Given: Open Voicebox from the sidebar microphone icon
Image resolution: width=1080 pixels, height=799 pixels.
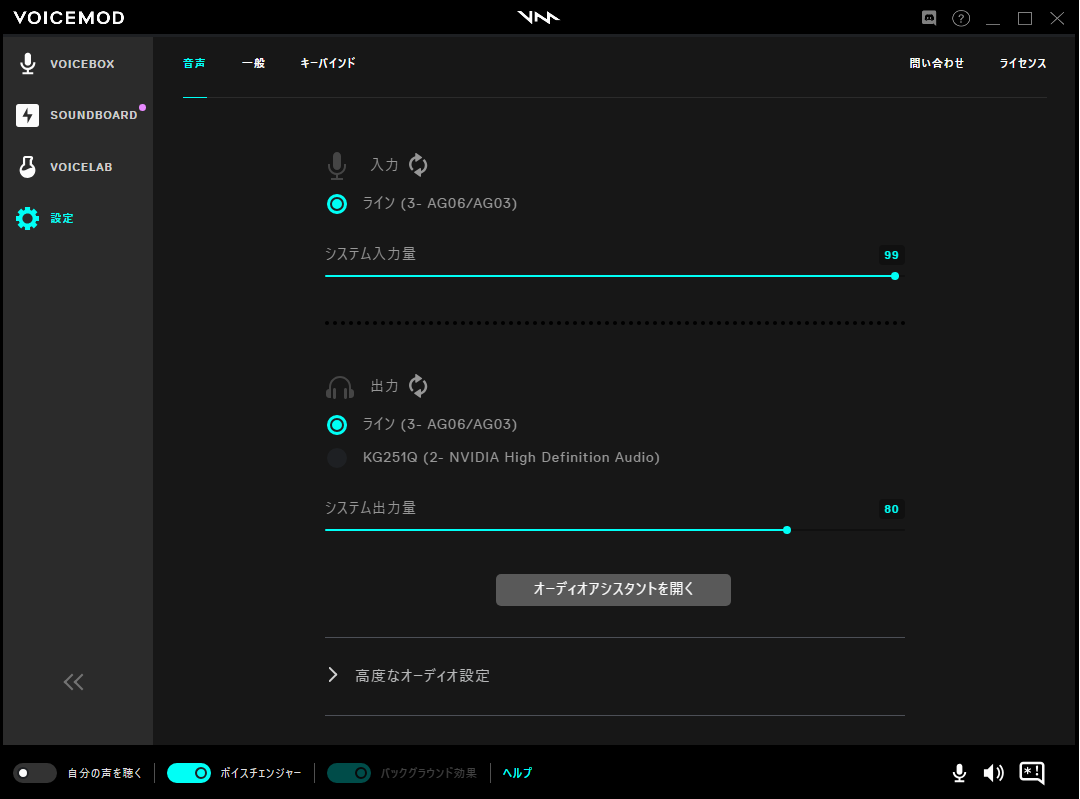Looking at the screenshot, I should pyautogui.click(x=28, y=63).
